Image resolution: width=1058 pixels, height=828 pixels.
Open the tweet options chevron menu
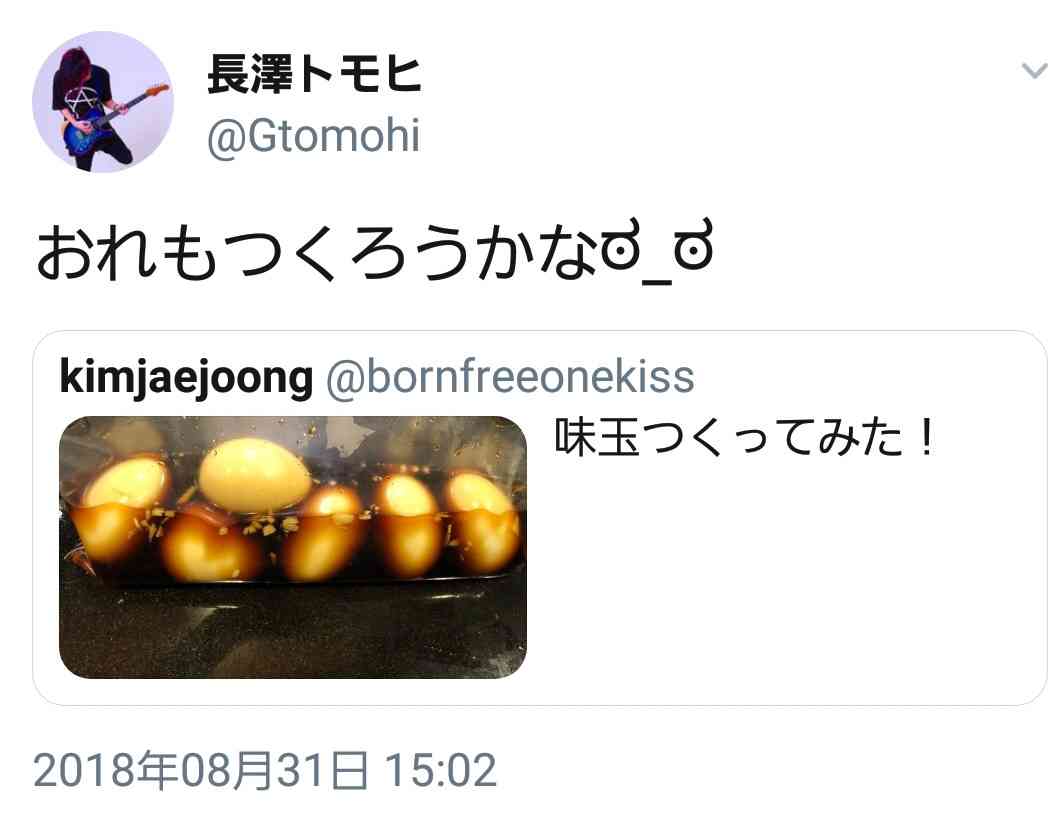pyautogui.click(x=1034, y=70)
